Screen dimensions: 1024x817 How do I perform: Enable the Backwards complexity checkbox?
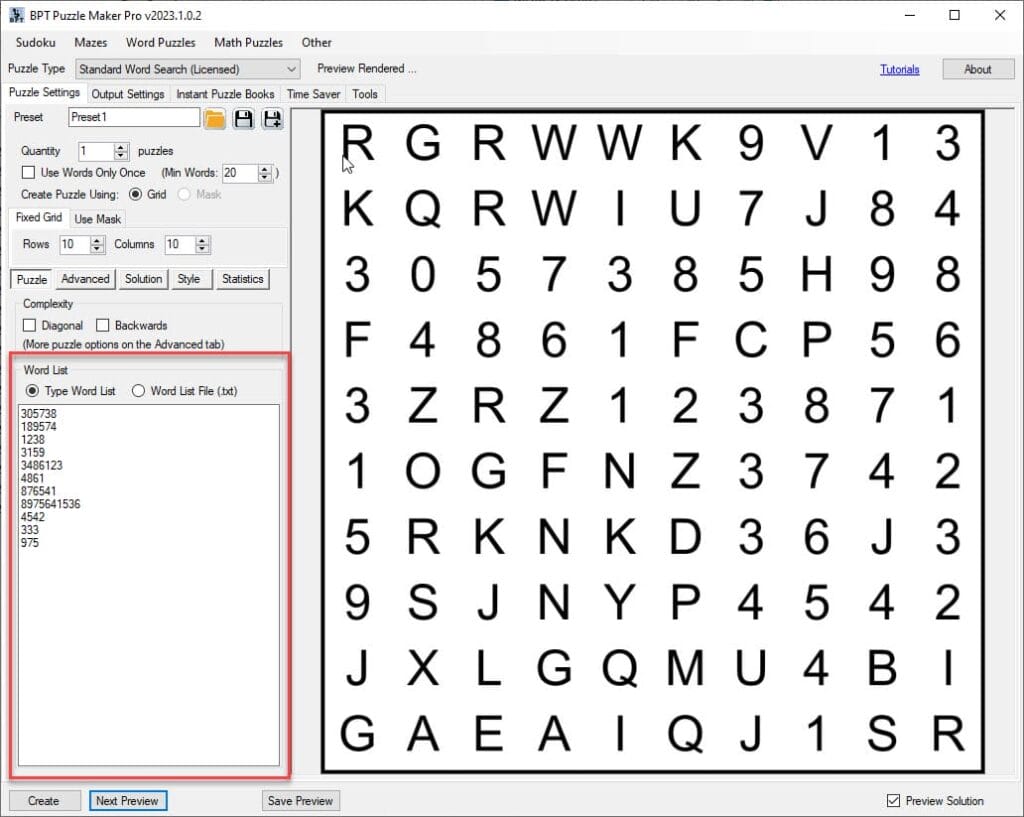(103, 326)
